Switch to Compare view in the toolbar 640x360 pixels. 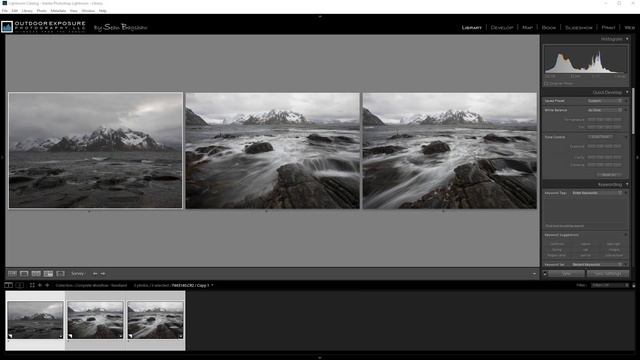(x=36, y=273)
